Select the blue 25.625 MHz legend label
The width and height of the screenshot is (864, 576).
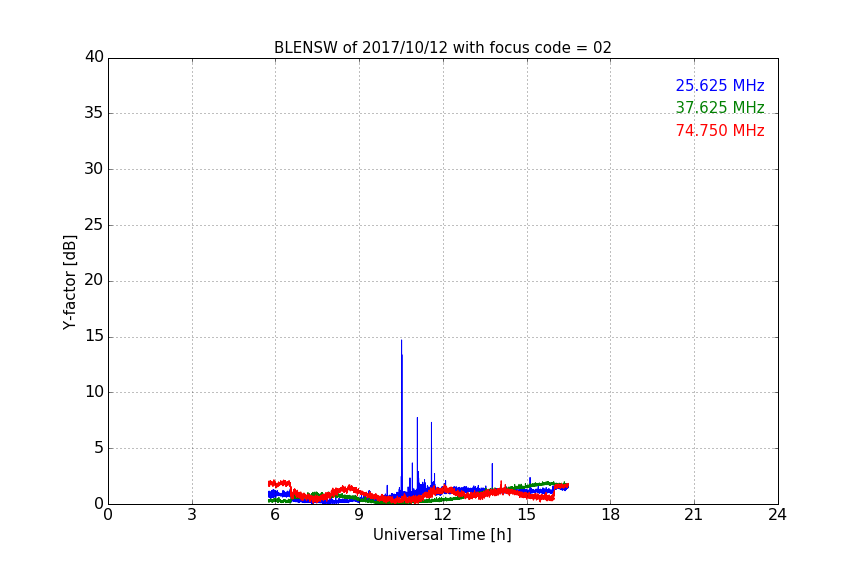720,85
